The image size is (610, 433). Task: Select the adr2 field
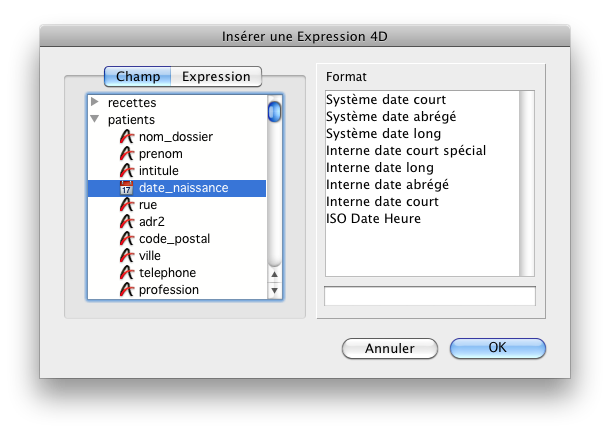click(x=177, y=222)
